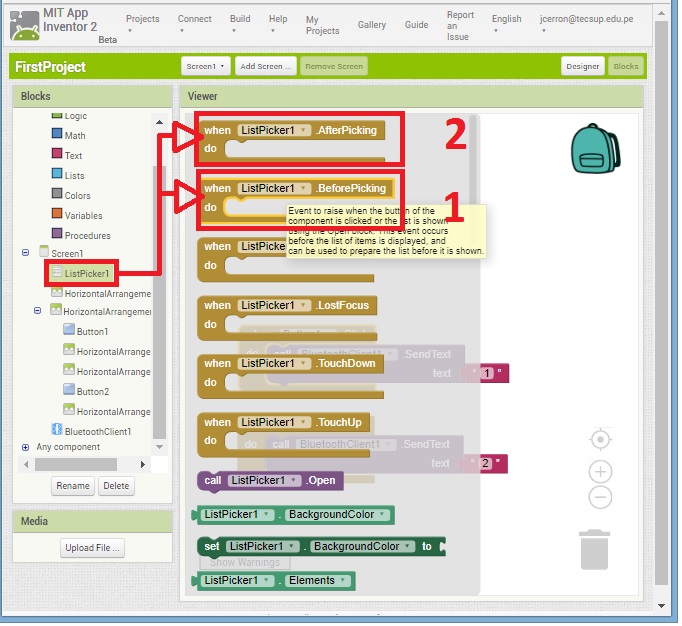Click the Button2 component icon
The image size is (682, 626).
(69, 389)
